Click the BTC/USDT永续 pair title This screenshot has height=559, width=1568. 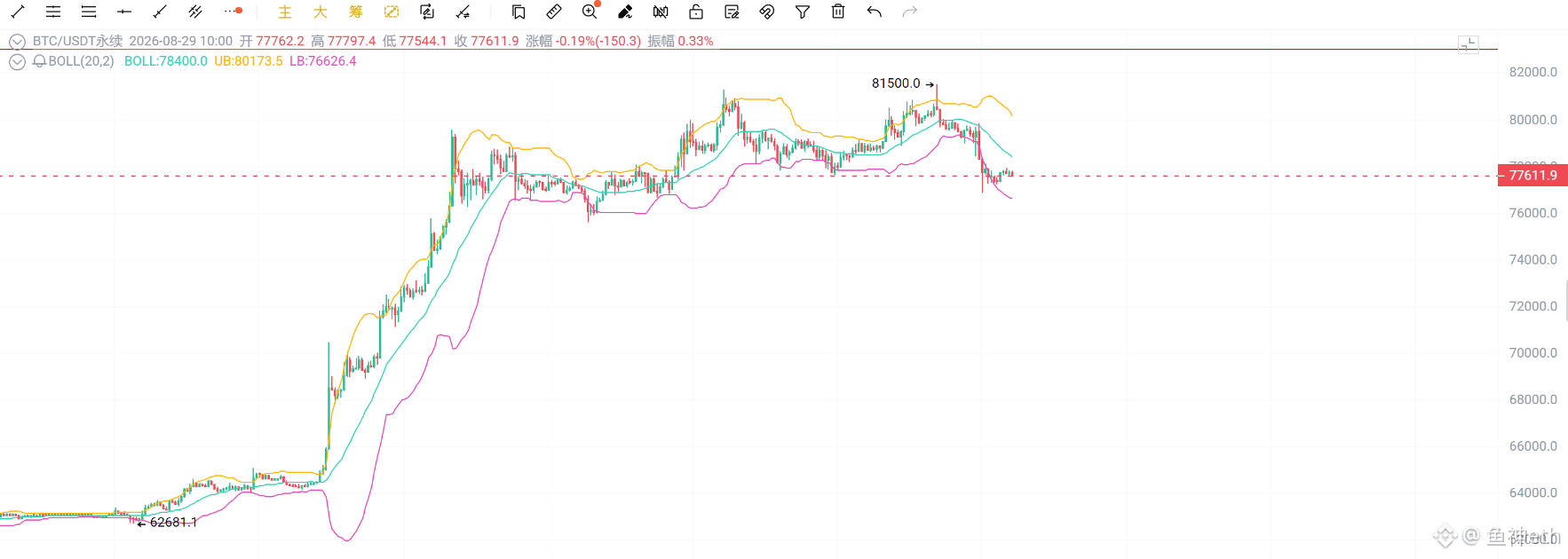pyautogui.click(x=77, y=41)
